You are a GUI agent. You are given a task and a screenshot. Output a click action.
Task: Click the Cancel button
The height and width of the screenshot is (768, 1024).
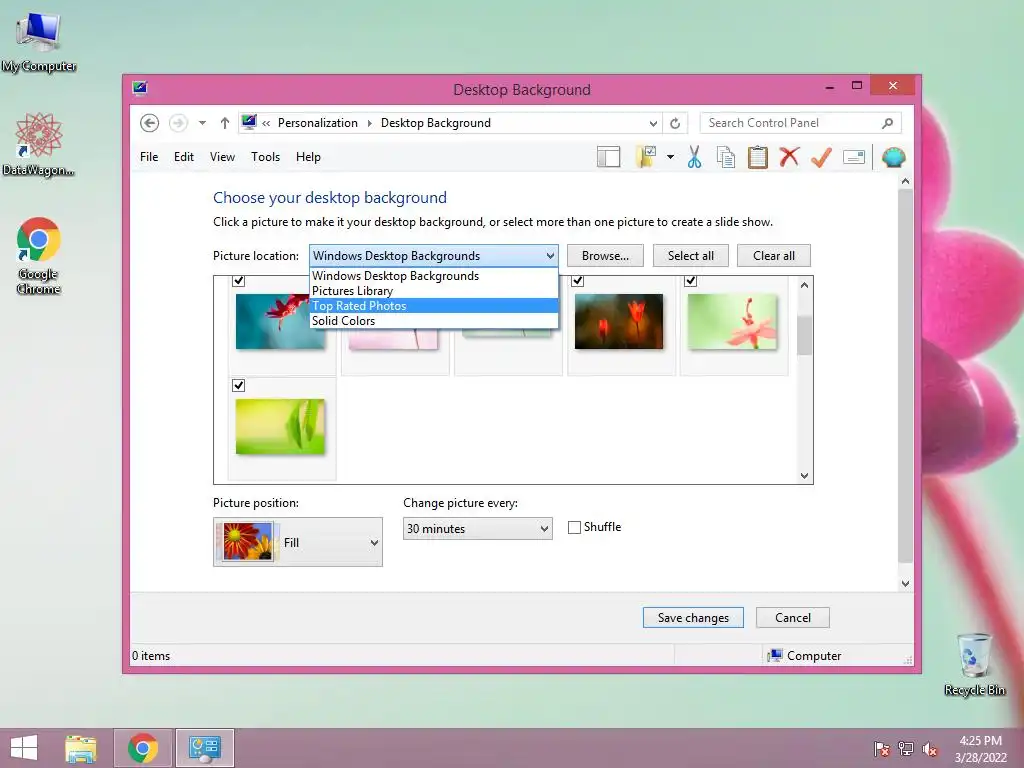pyautogui.click(x=793, y=618)
